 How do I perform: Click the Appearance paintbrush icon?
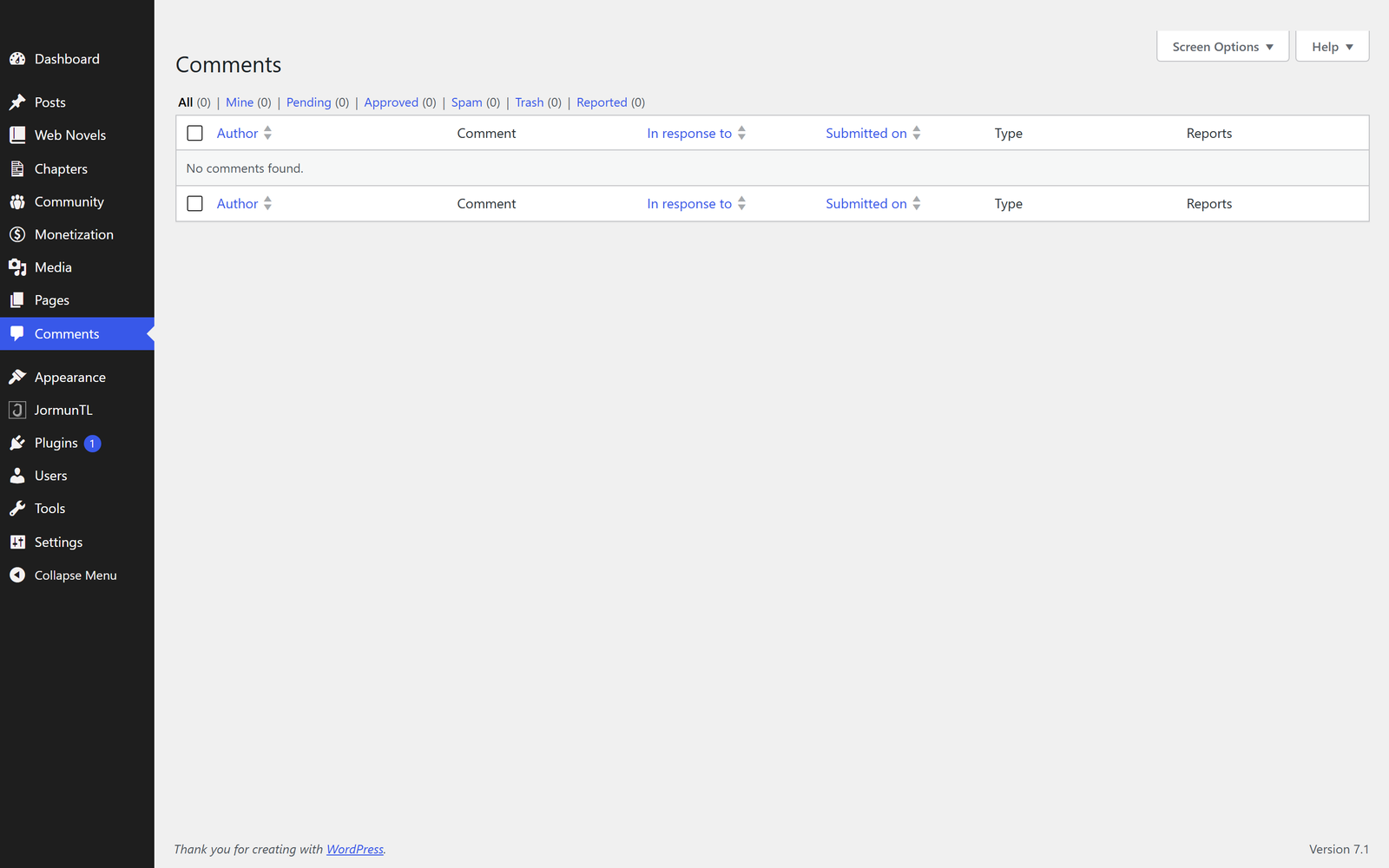click(17, 377)
